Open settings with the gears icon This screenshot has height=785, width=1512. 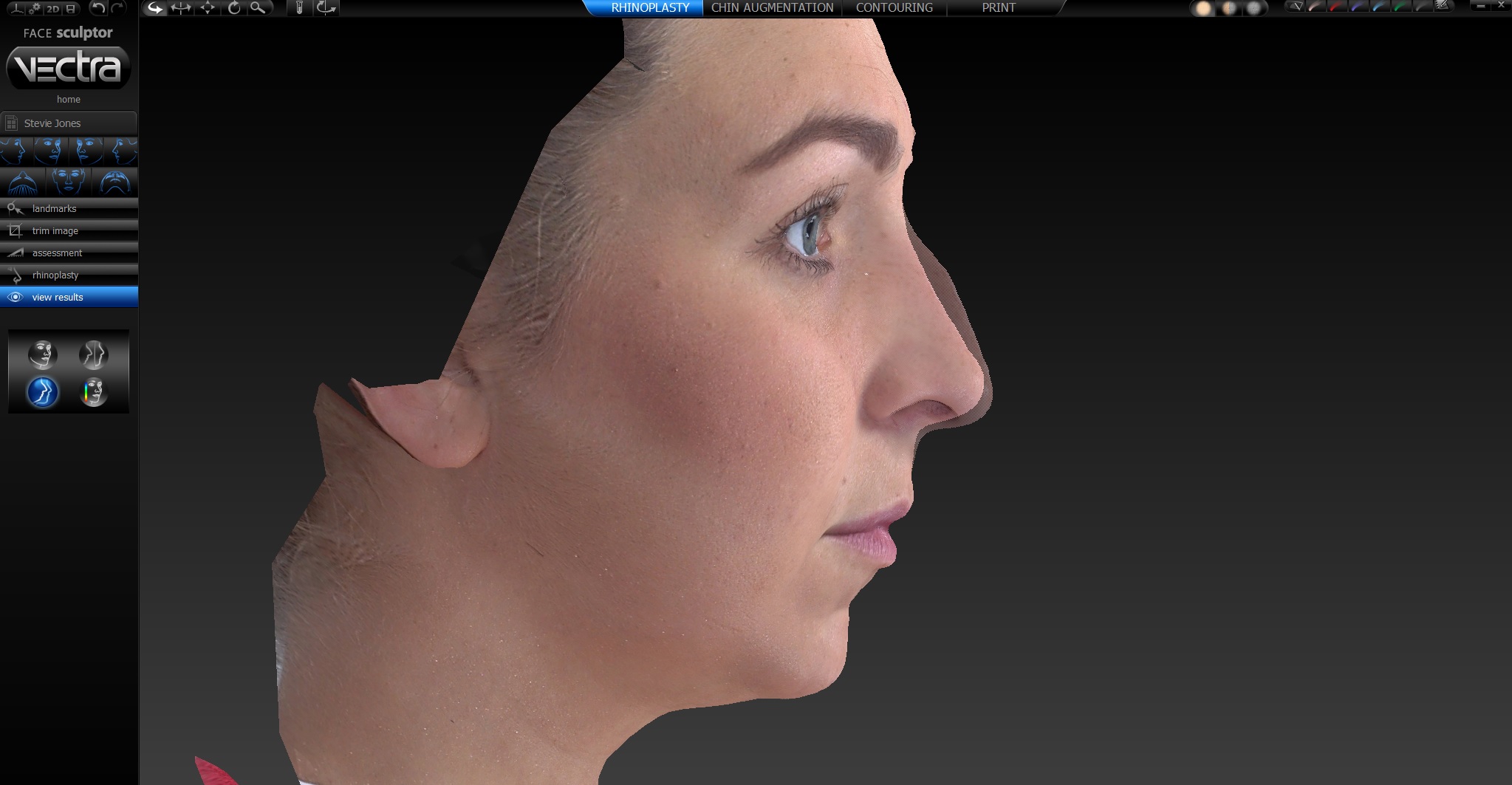(x=34, y=9)
